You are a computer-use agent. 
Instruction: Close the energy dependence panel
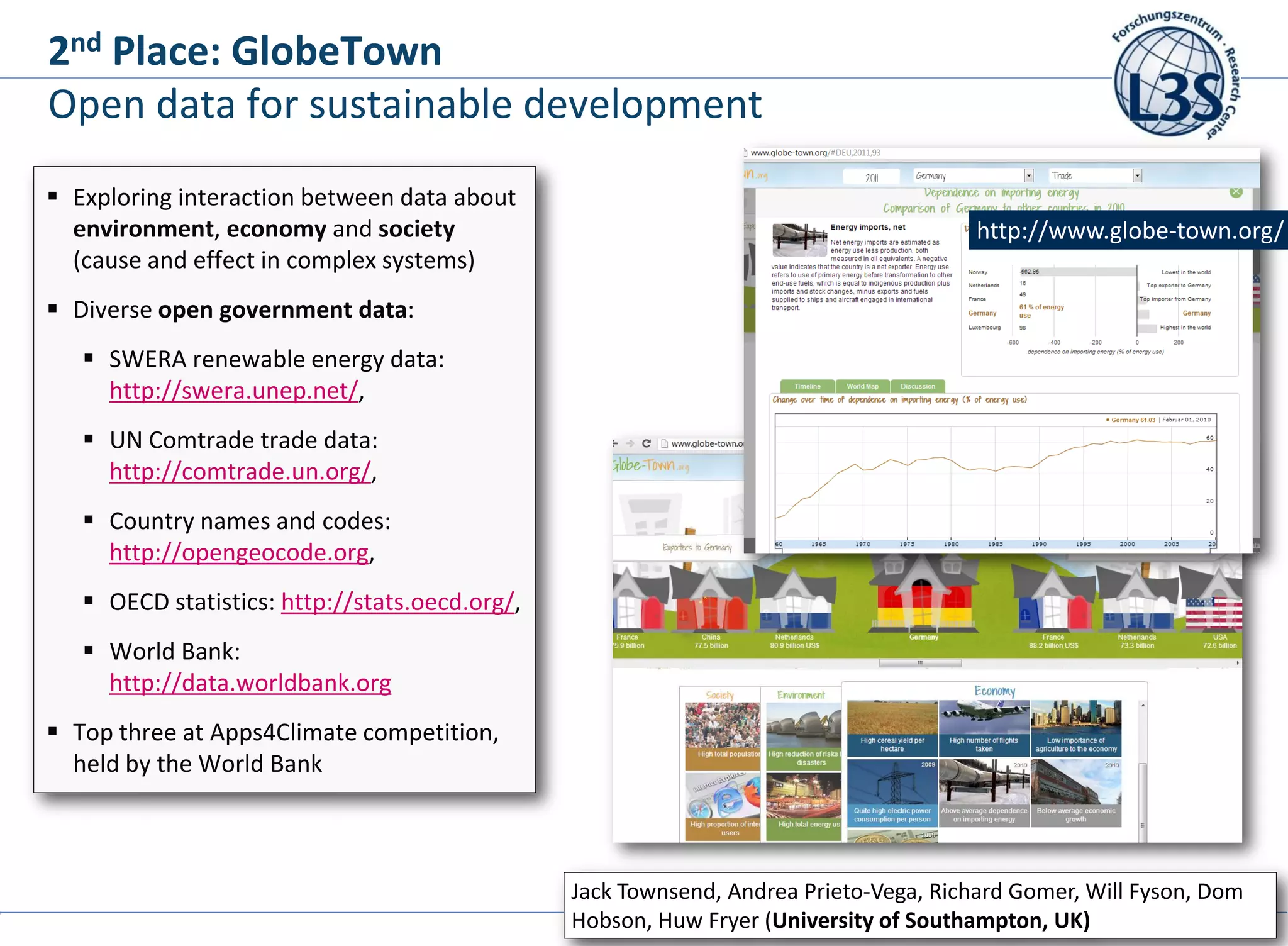[1236, 192]
